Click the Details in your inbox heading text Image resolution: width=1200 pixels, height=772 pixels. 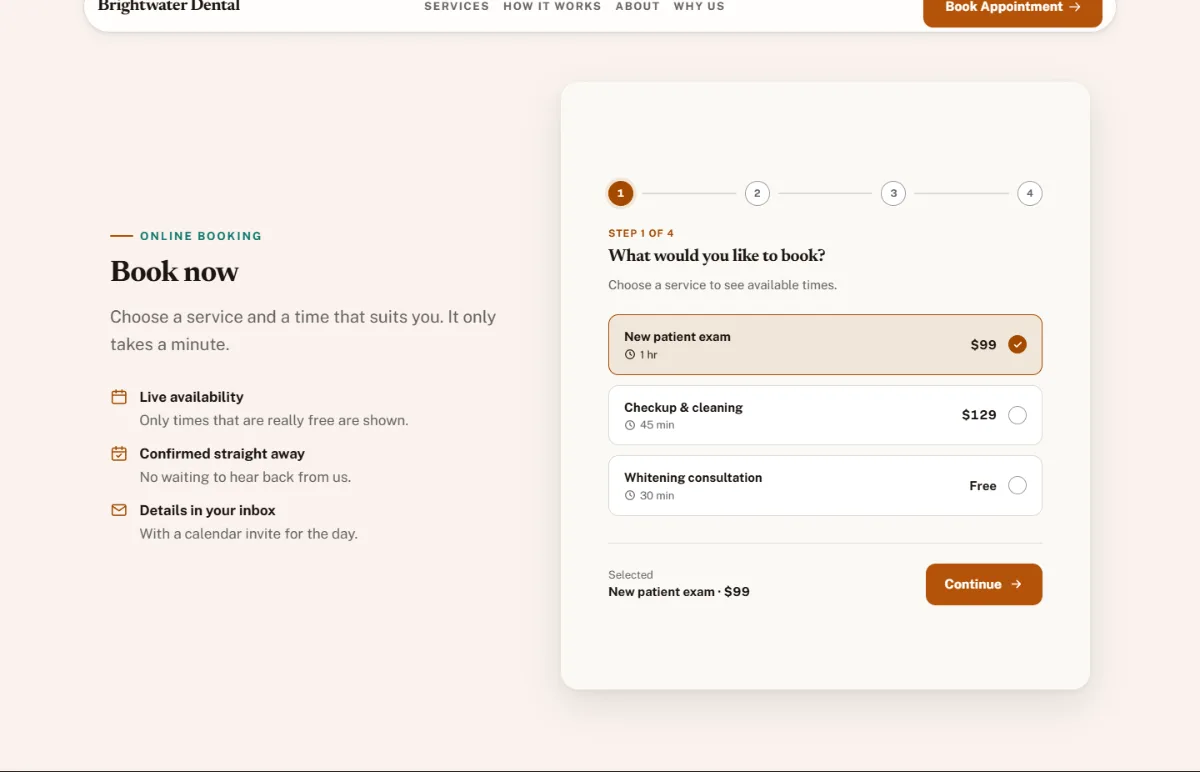point(207,510)
